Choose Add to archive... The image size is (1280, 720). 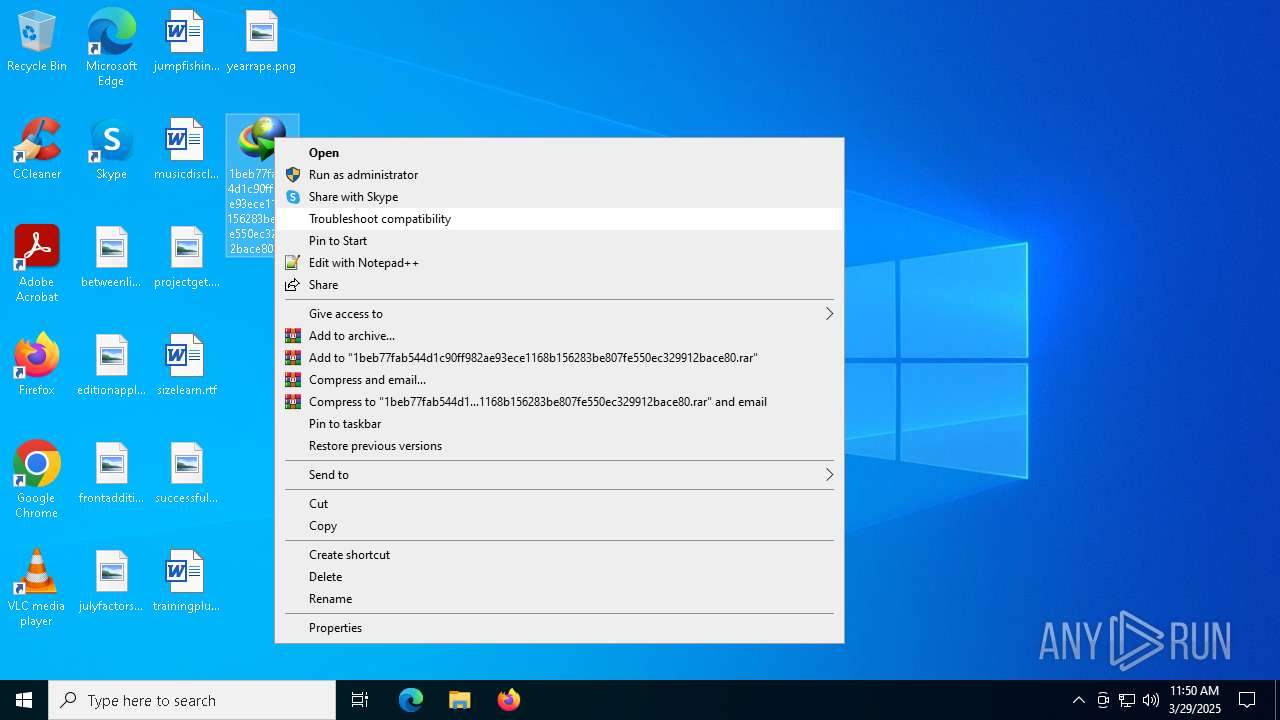tap(559, 336)
